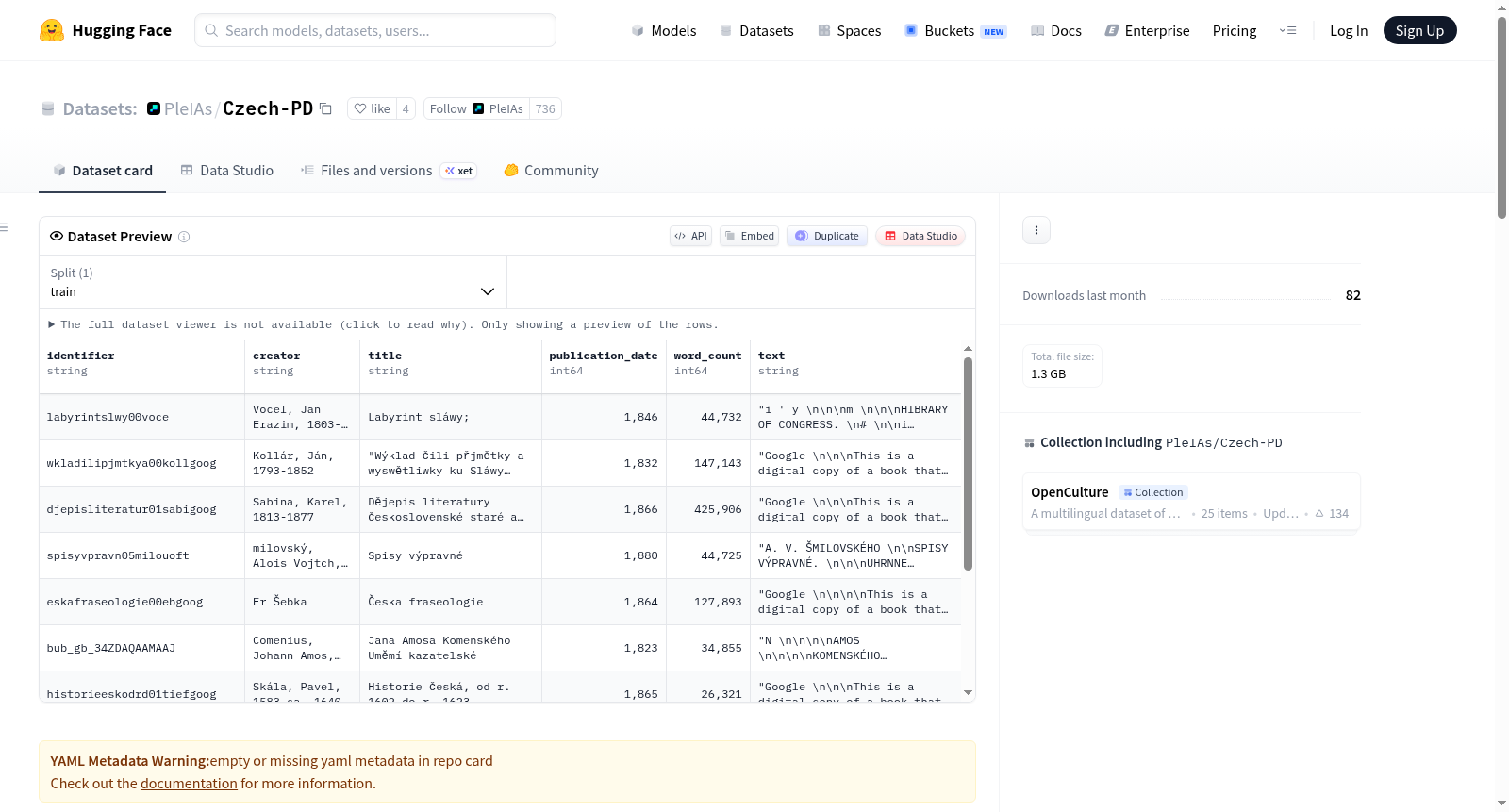Open the Spaces page
The width and height of the screenshot is (1509, 812).
[x=849, y=30]
